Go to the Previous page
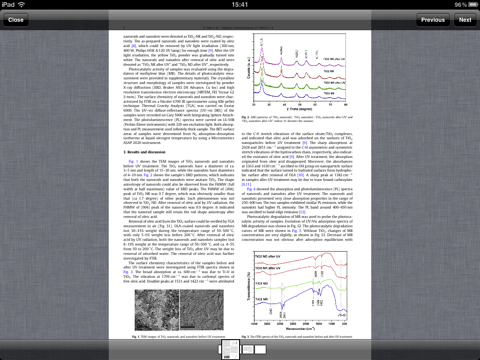This screenshot has height=360, width=480. [x=433, y=20]
